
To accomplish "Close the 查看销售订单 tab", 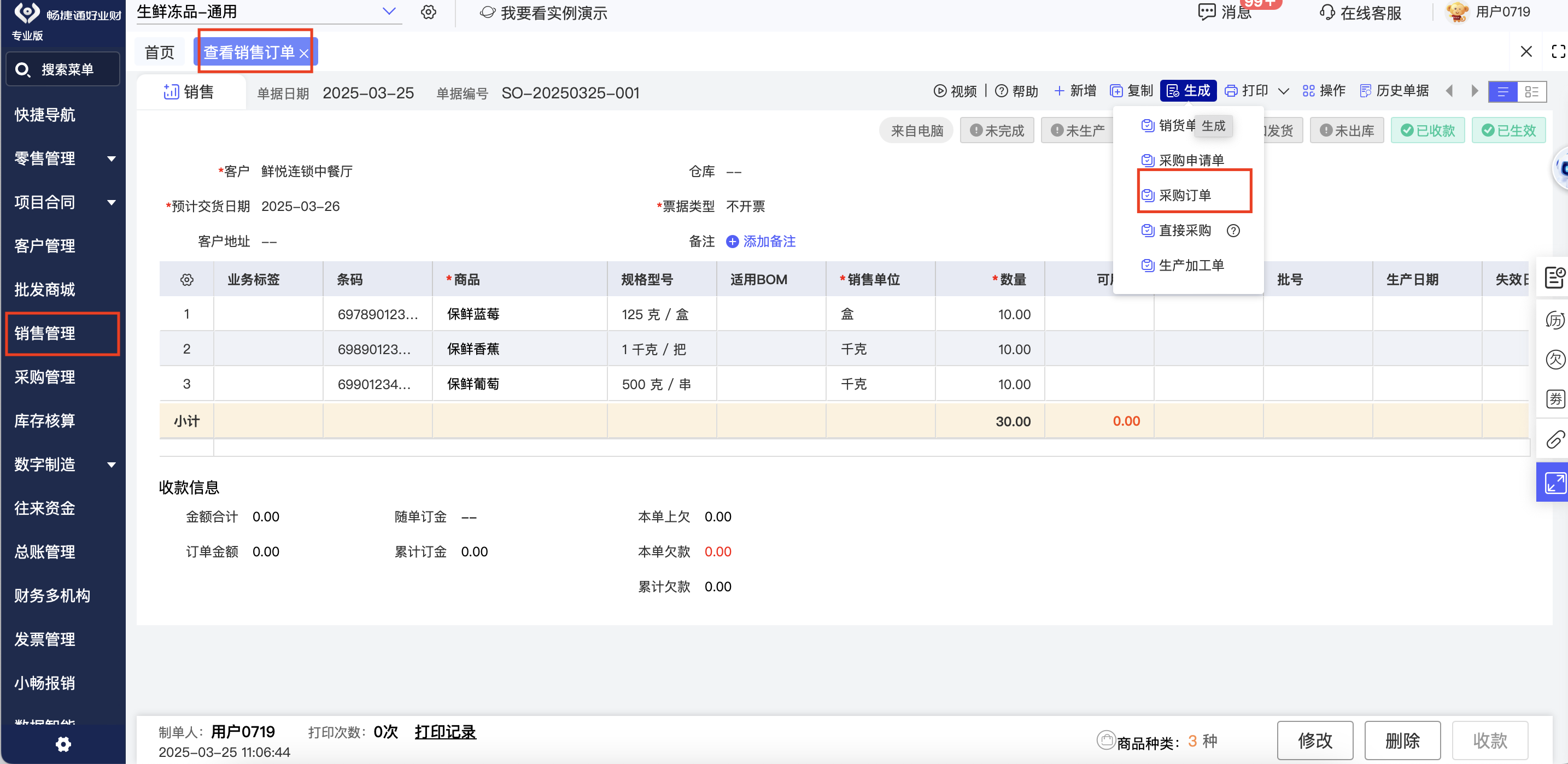I will point(304,54).
